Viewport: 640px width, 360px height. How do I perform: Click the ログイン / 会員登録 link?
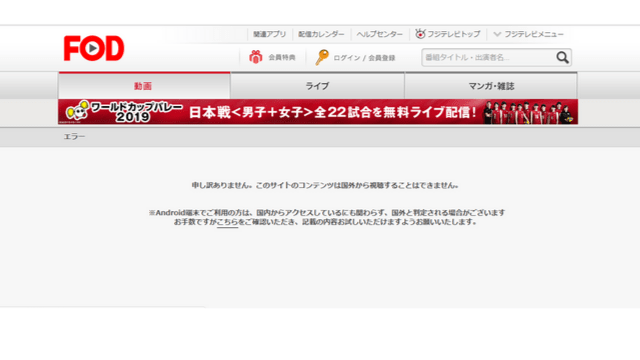pos(364,58)
